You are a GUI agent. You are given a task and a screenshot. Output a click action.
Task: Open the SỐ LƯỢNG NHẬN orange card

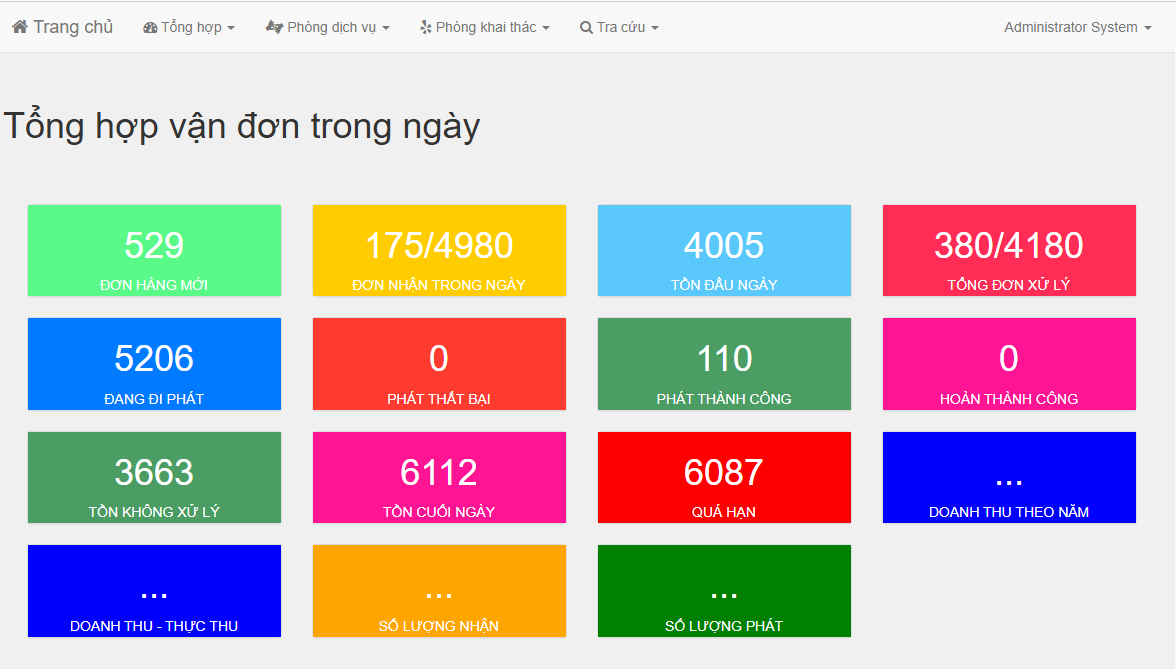point(440,591)
